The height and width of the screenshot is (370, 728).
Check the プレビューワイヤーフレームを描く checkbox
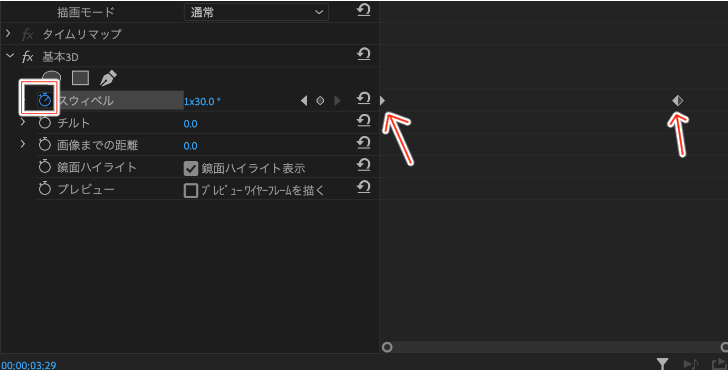[191, 190]
